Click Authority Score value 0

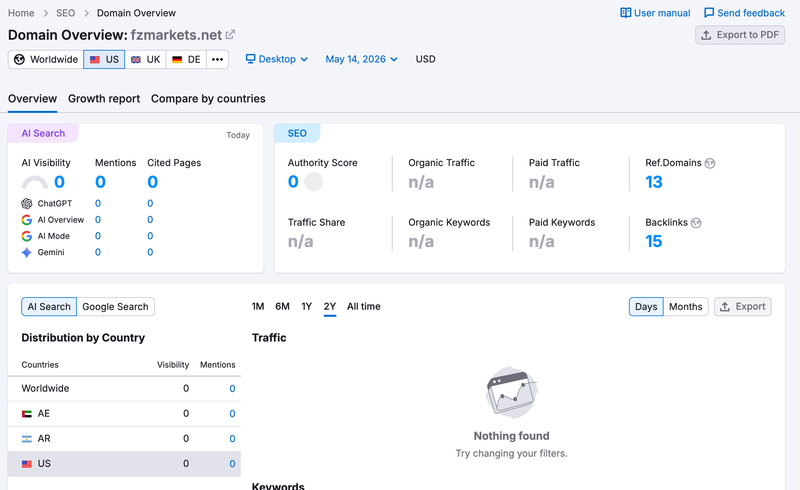293,182
